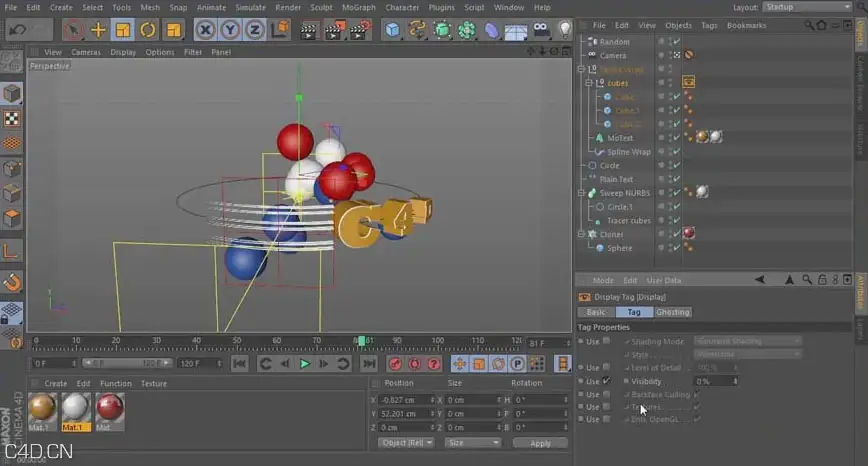Toggle Use checkbox for Textures
The height and width of the screenshot is (466, 868).
click(606, 406)
